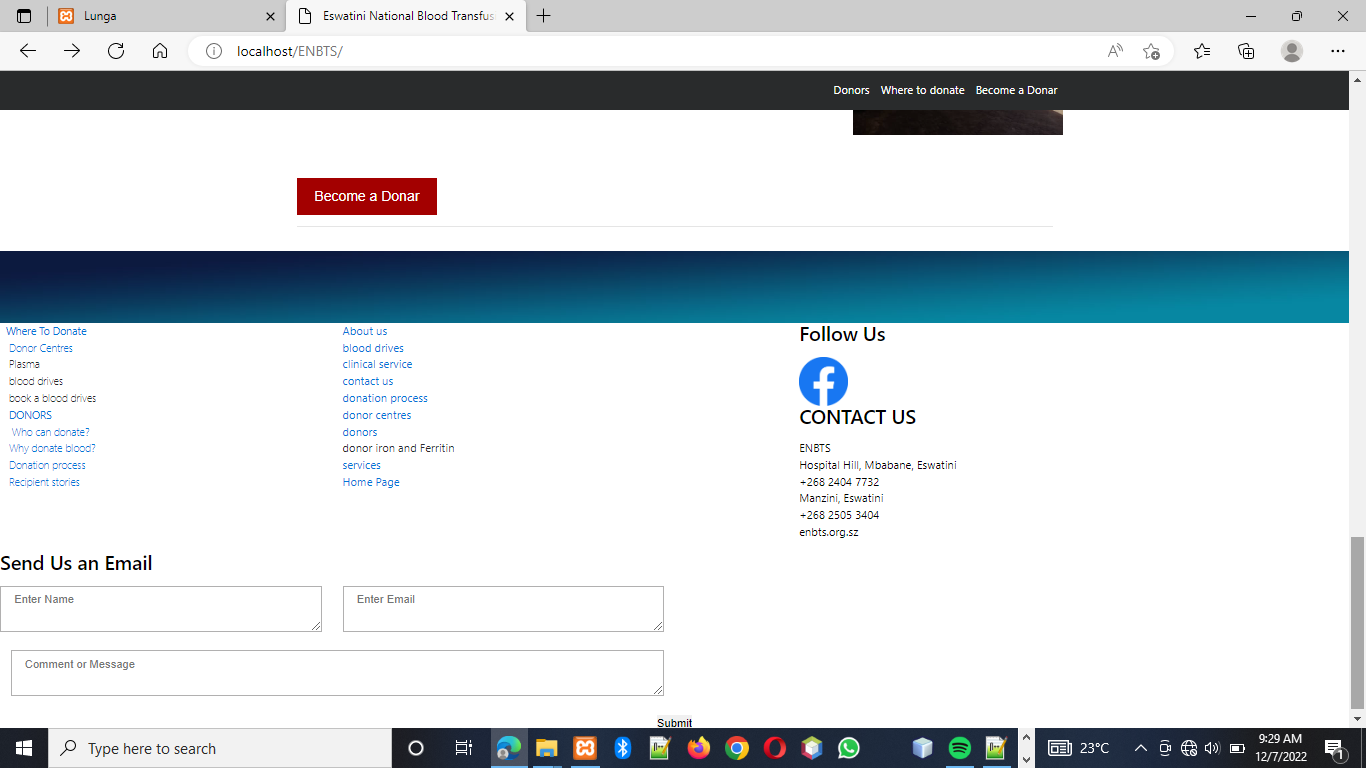Click the Facebook icon under Follow Us

click(823, 381)
